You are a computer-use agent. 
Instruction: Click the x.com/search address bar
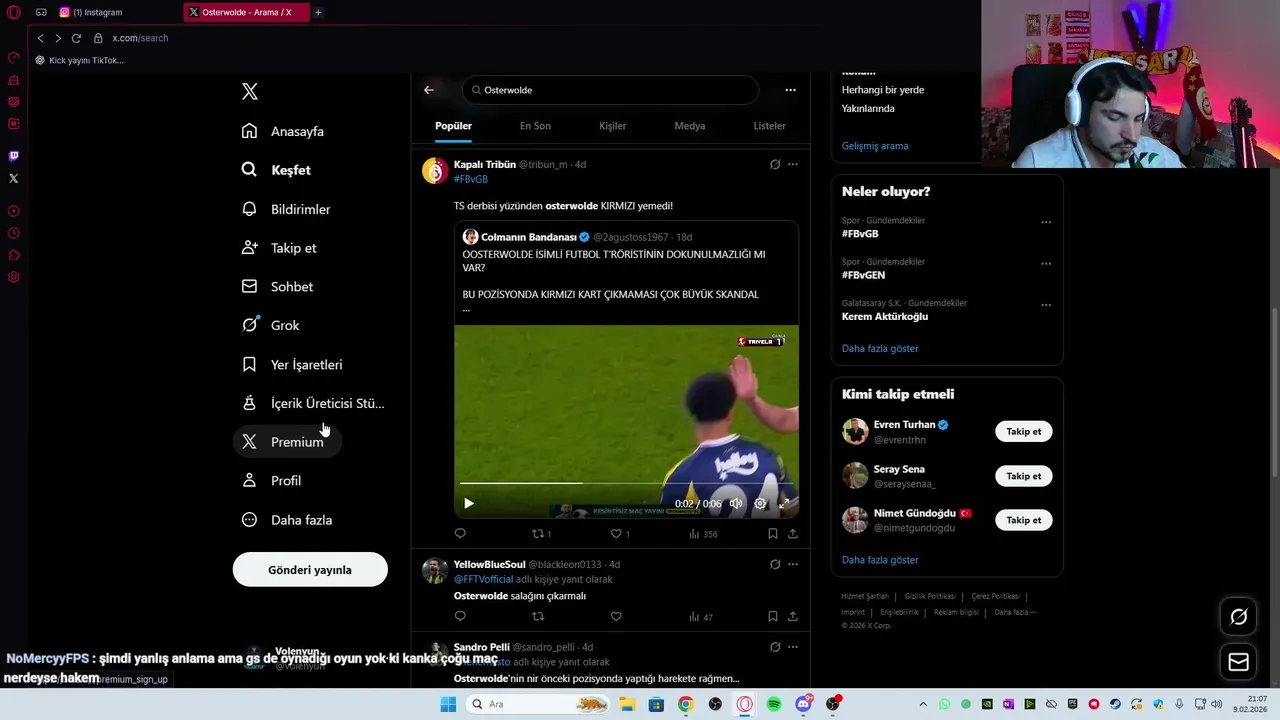click(140, 38)
